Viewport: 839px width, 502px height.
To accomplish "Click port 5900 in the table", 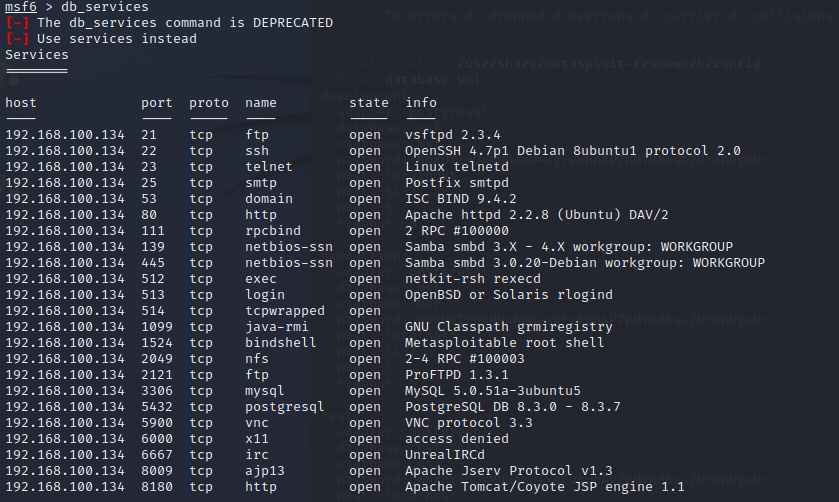I will tap(157, 423).
